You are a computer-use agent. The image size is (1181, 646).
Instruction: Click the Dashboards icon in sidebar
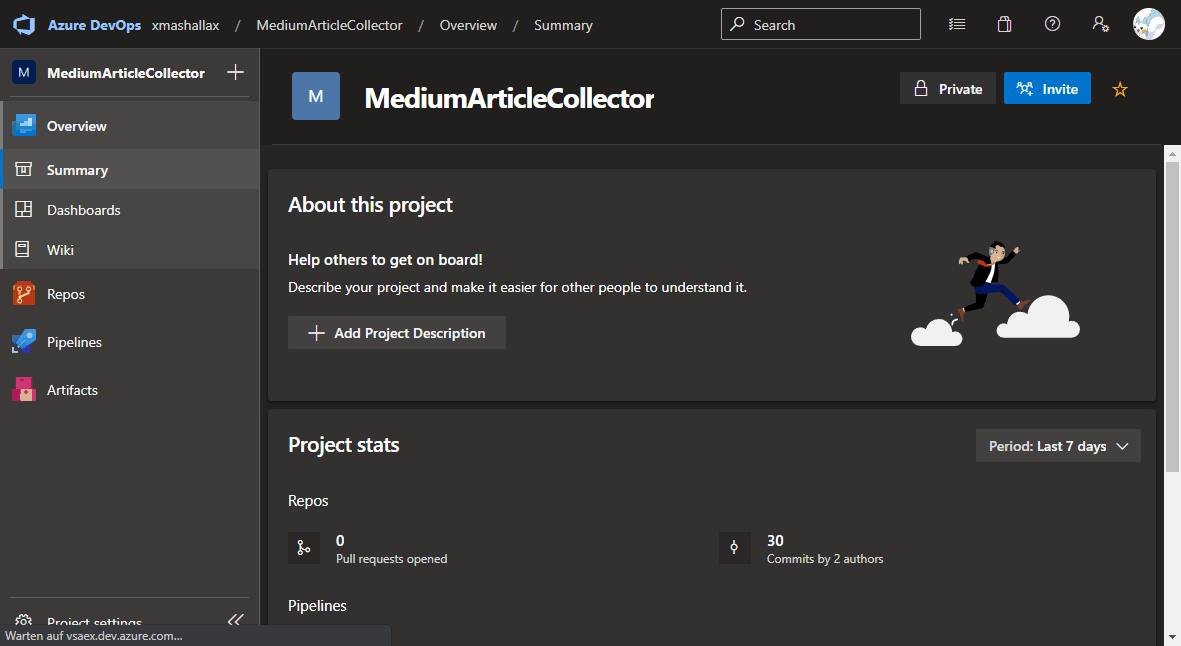point(22,209)
